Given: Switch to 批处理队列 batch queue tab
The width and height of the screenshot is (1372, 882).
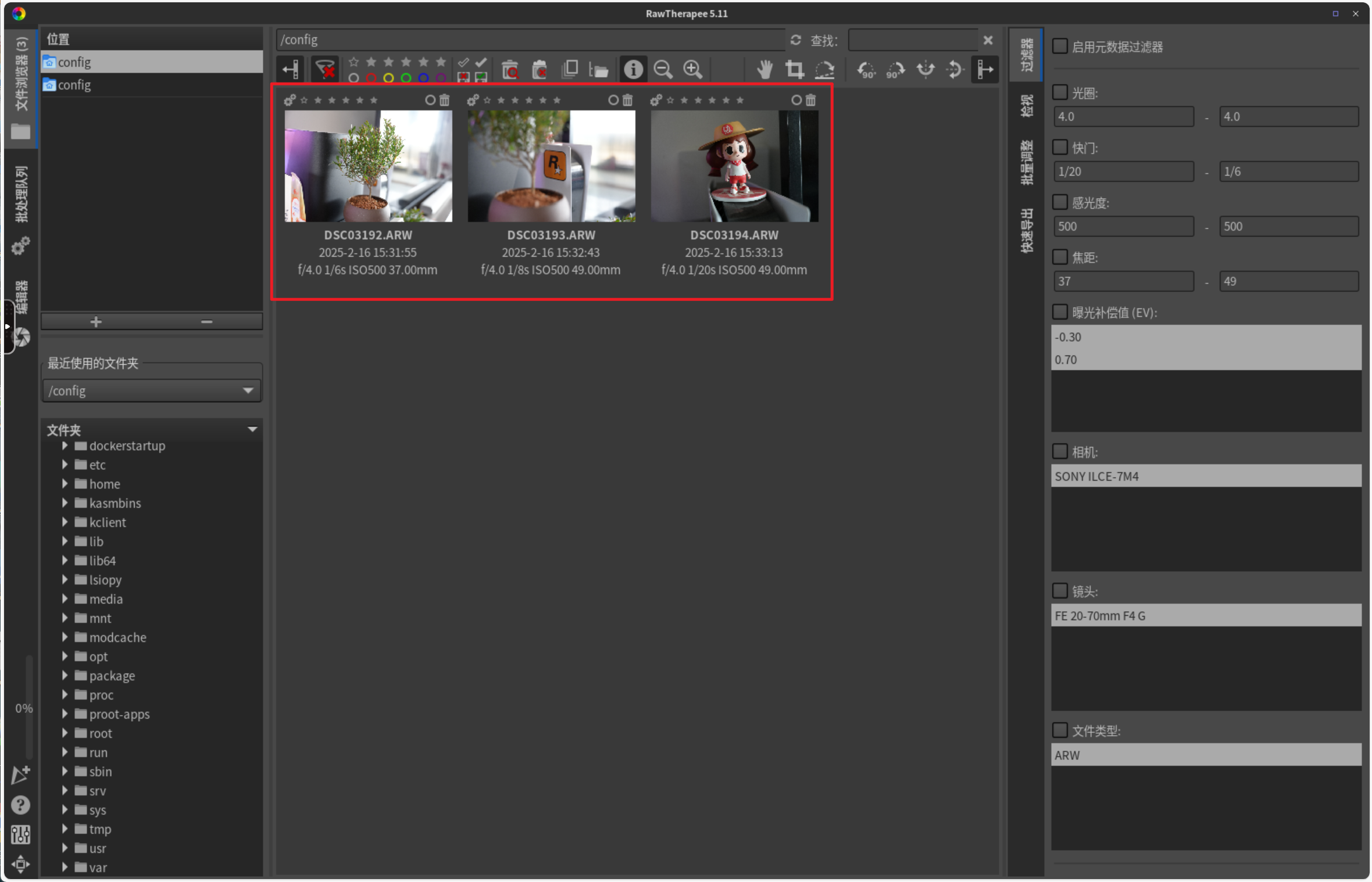Looking at the screenshot, I should [x=21, y=195].
